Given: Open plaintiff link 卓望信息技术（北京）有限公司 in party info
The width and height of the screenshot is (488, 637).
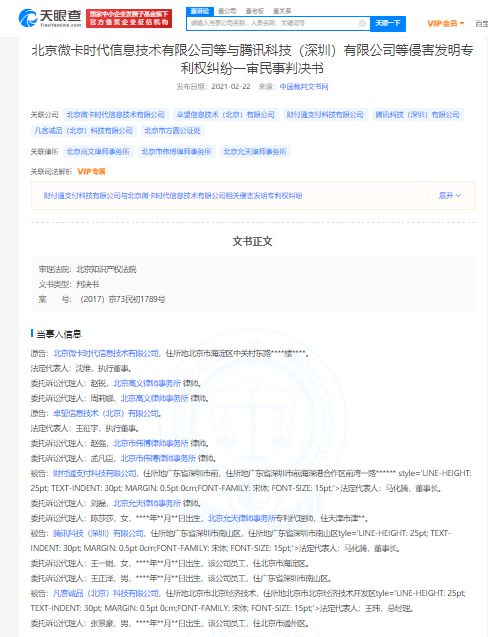Looking at the screenshot, I should click(106, 413).
